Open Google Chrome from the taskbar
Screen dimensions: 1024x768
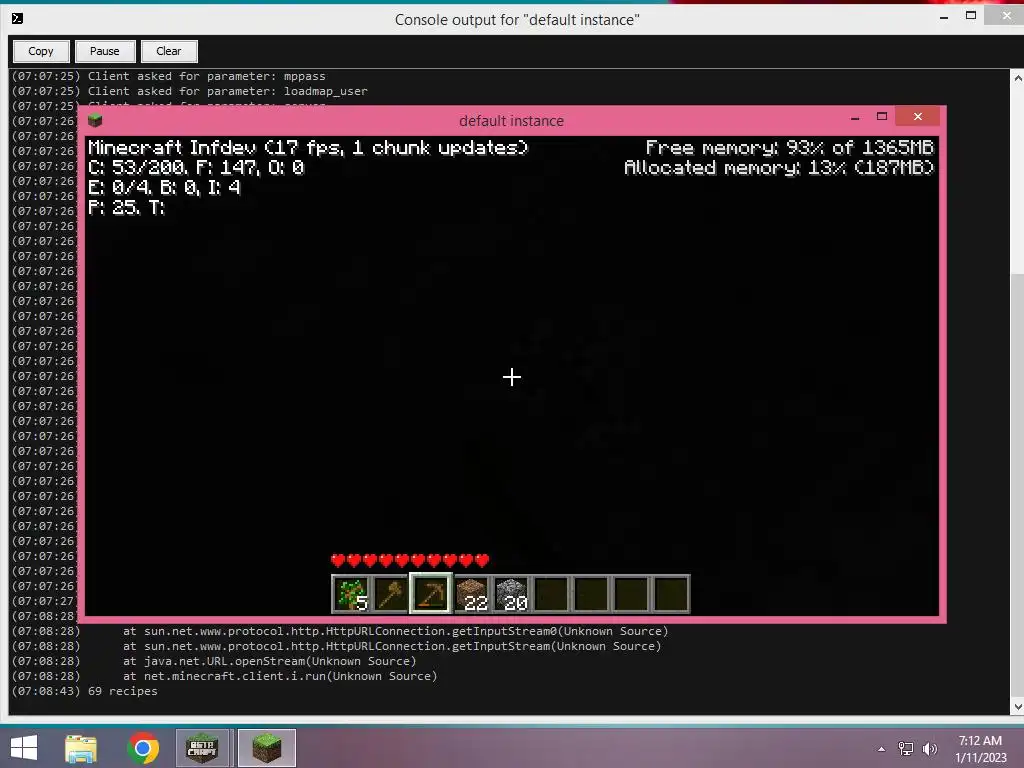pos(143,748)
